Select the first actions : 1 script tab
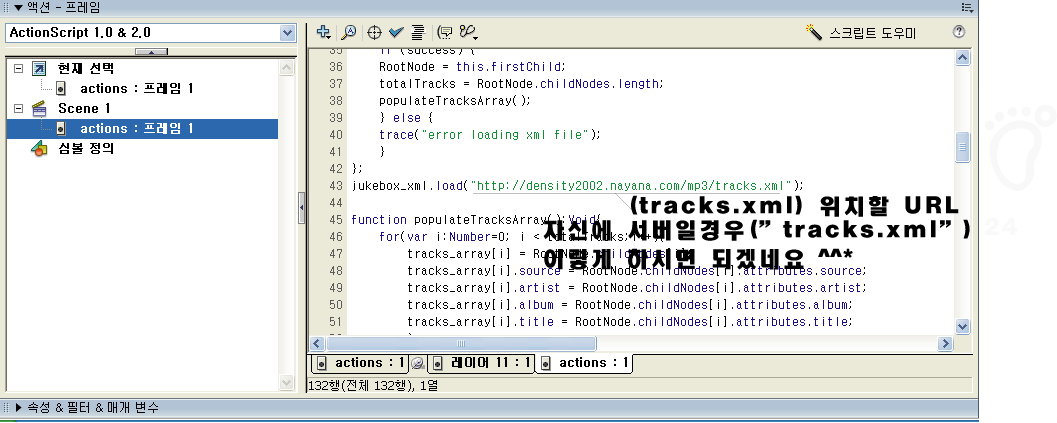Image resolution: width=1057 pixels, height=423 pixels. pos(360,363)
